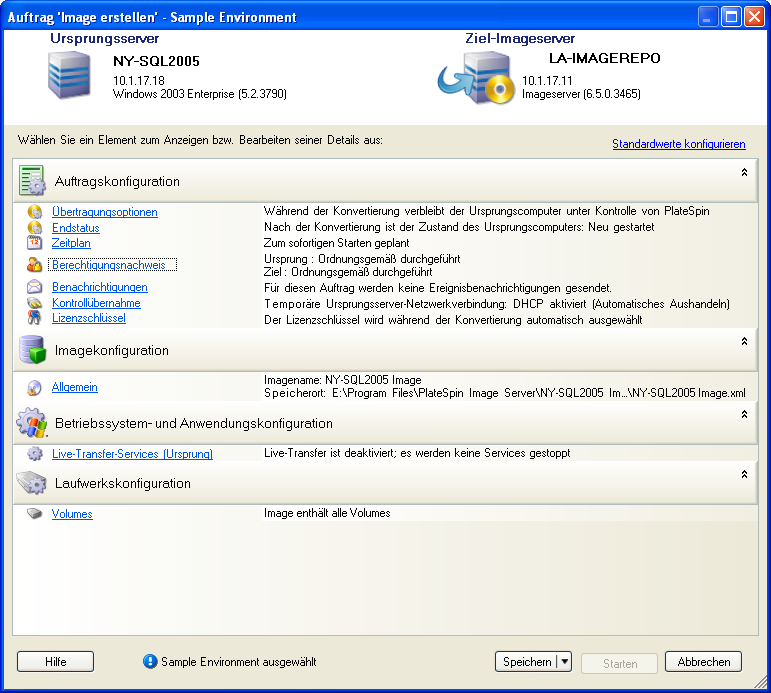This screenshot has width=771, height=693.
Task: Click the user icon beside Berechtigungsnachweis
Action: pyautogui.click(x=34, y=265)
